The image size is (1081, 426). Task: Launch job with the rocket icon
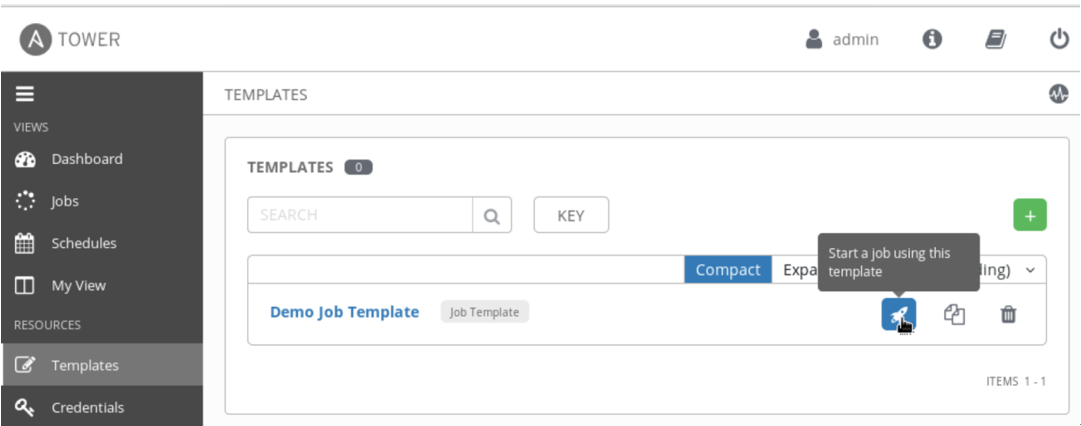click(898, 314)
